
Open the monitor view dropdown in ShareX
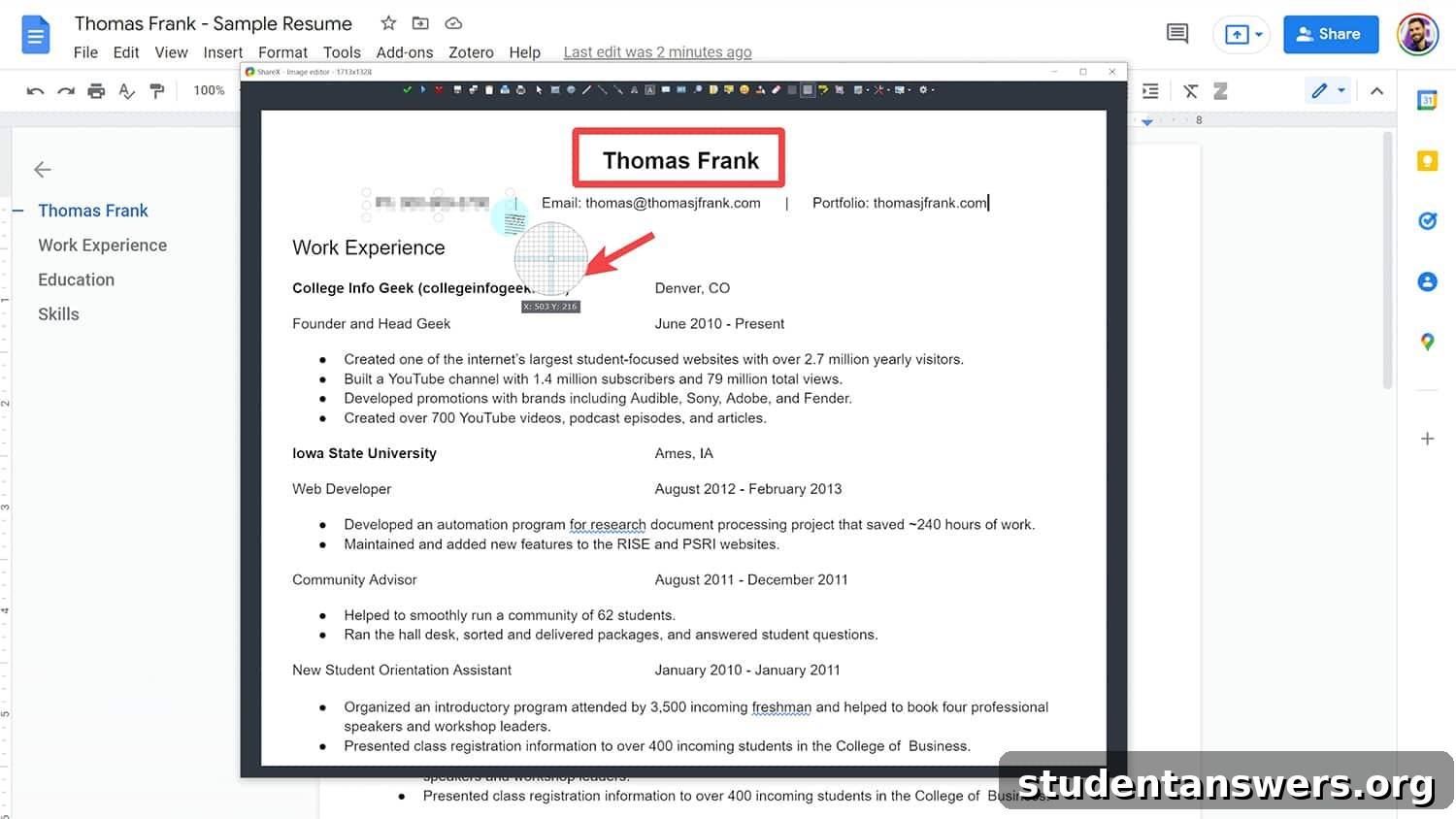point(902,89)
